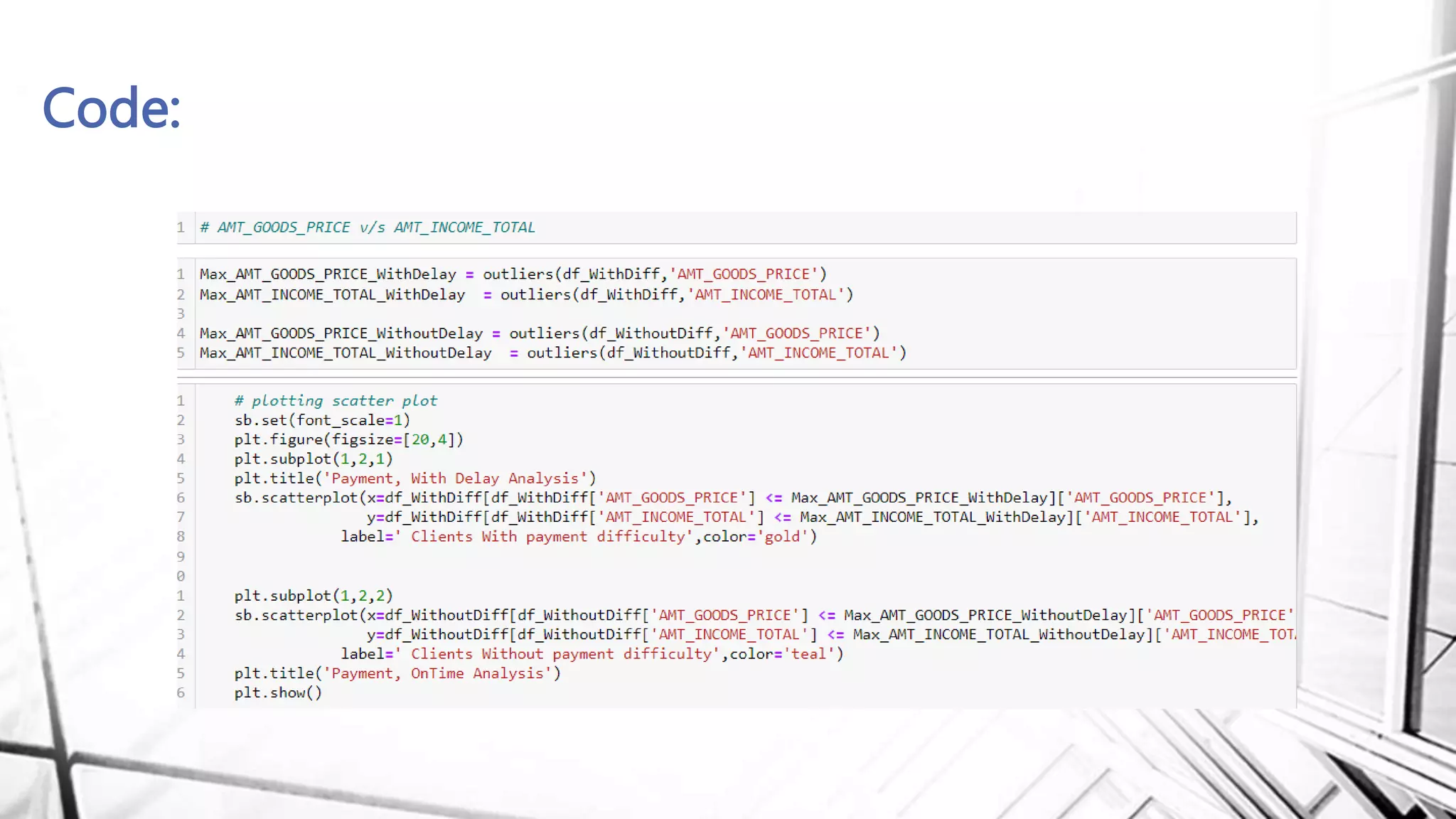Click the plt.subplot(1,2,2) line

coord(313,596)
